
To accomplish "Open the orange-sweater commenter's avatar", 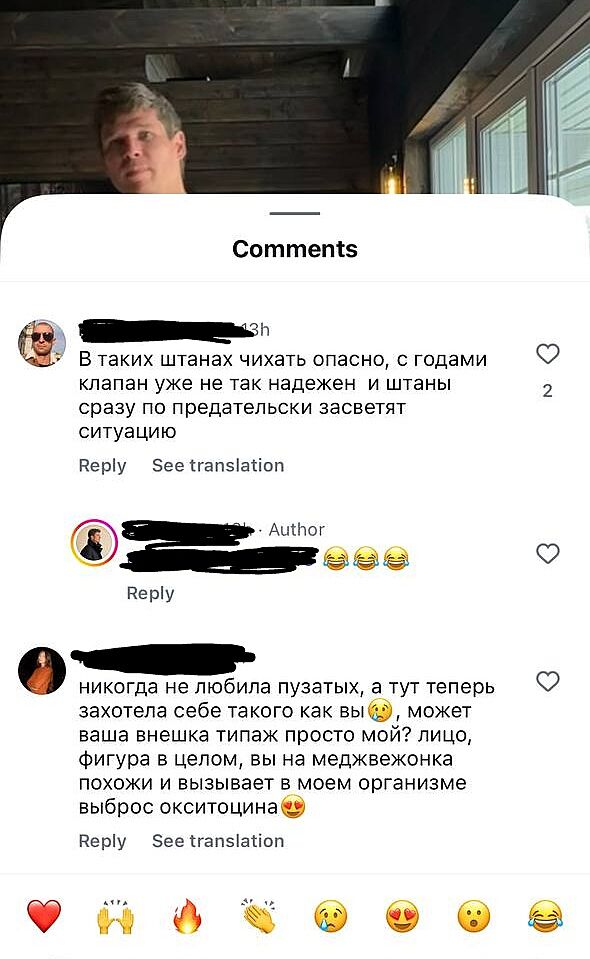I will [42, 671].
